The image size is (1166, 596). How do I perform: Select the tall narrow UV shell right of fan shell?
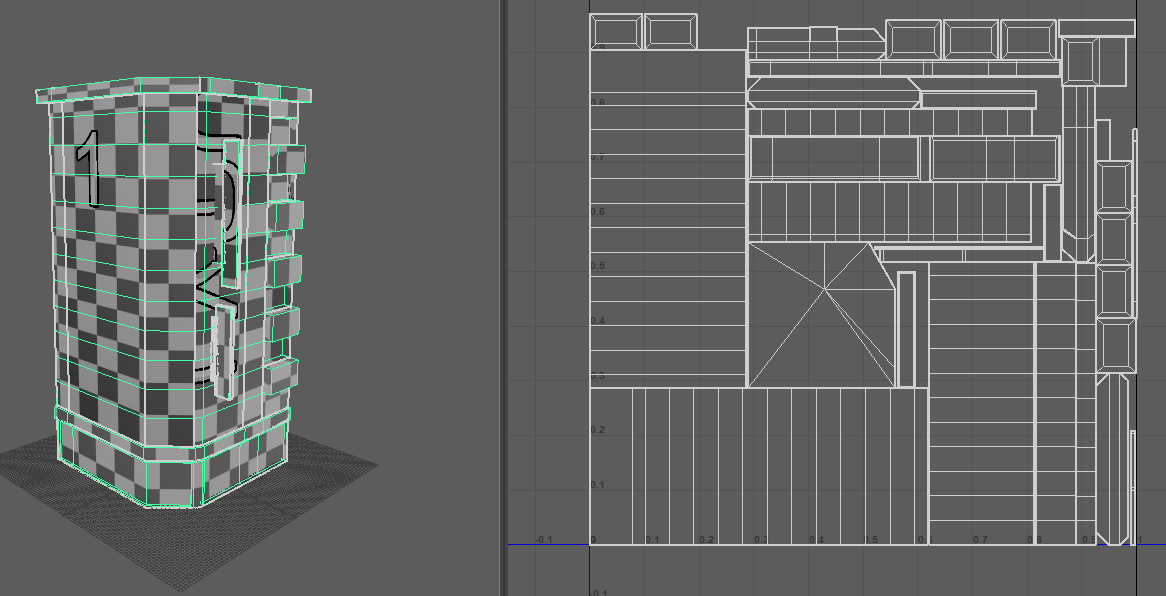tap(906, 330)
